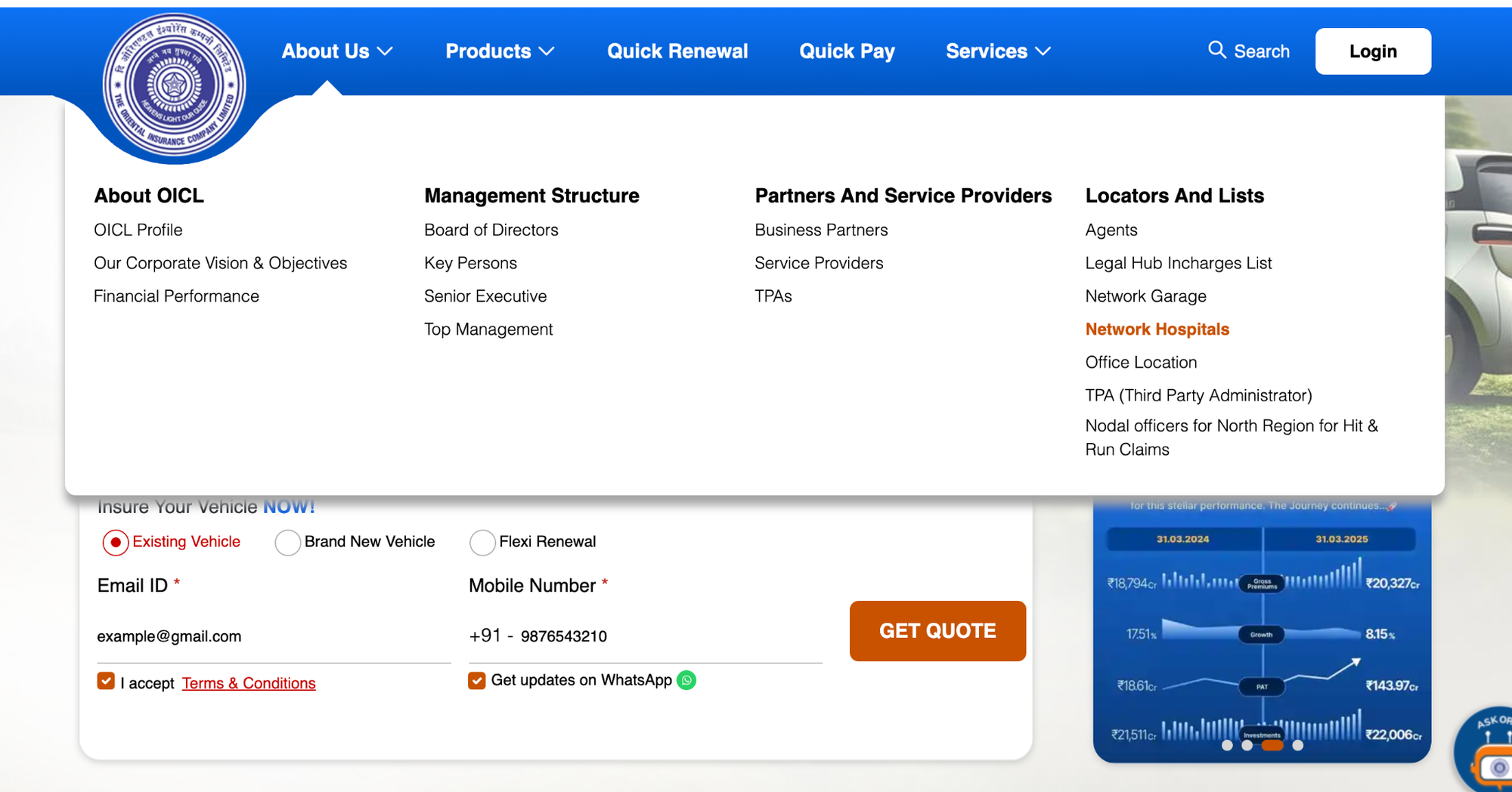Select Senior Executive
The height and width of the screenshot is (792, 1512).
(485, 296)
